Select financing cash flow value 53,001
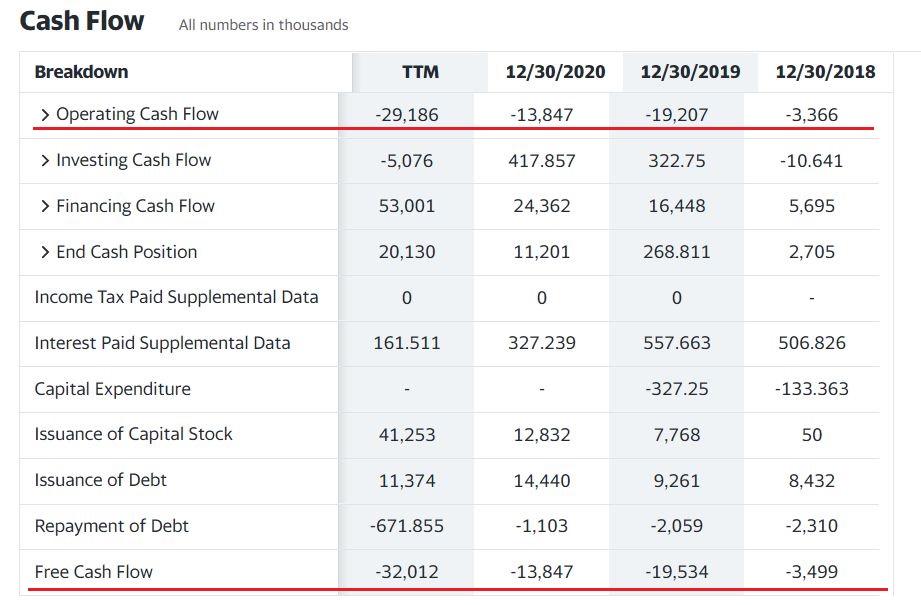 pos(406,206)
